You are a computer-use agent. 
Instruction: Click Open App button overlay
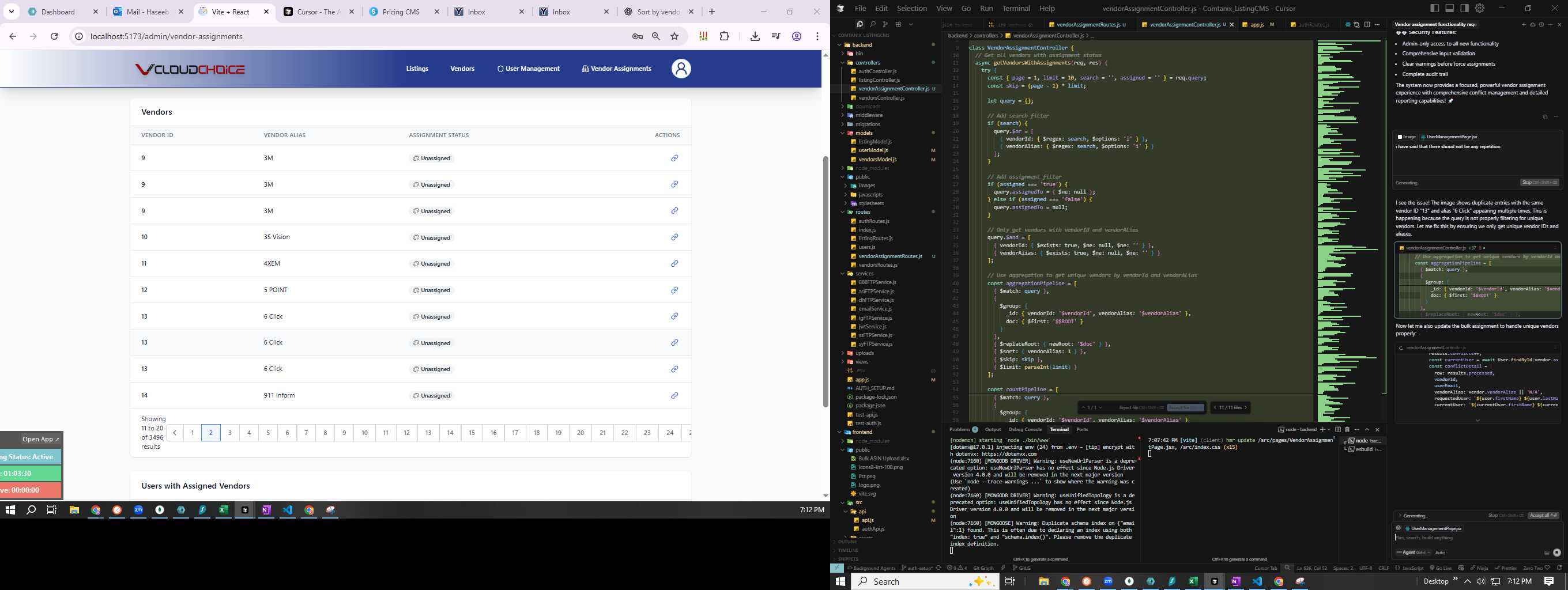41,439
